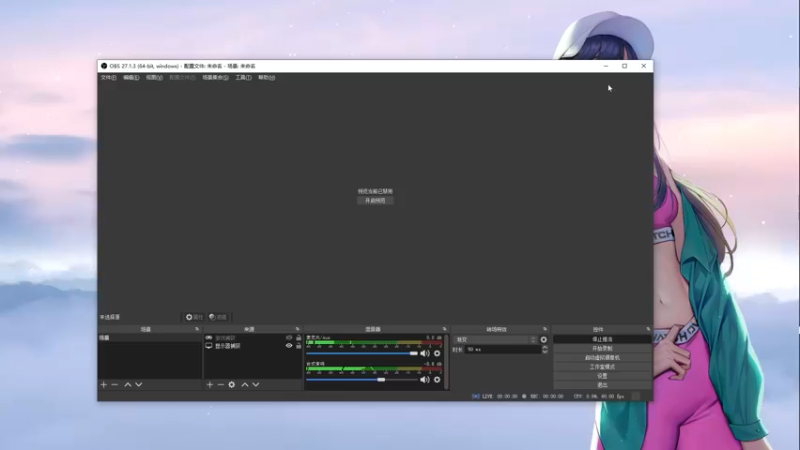Open the 文件(F) menu
Image resolution: width=800 pixels, height=450 pixels.
108,78
